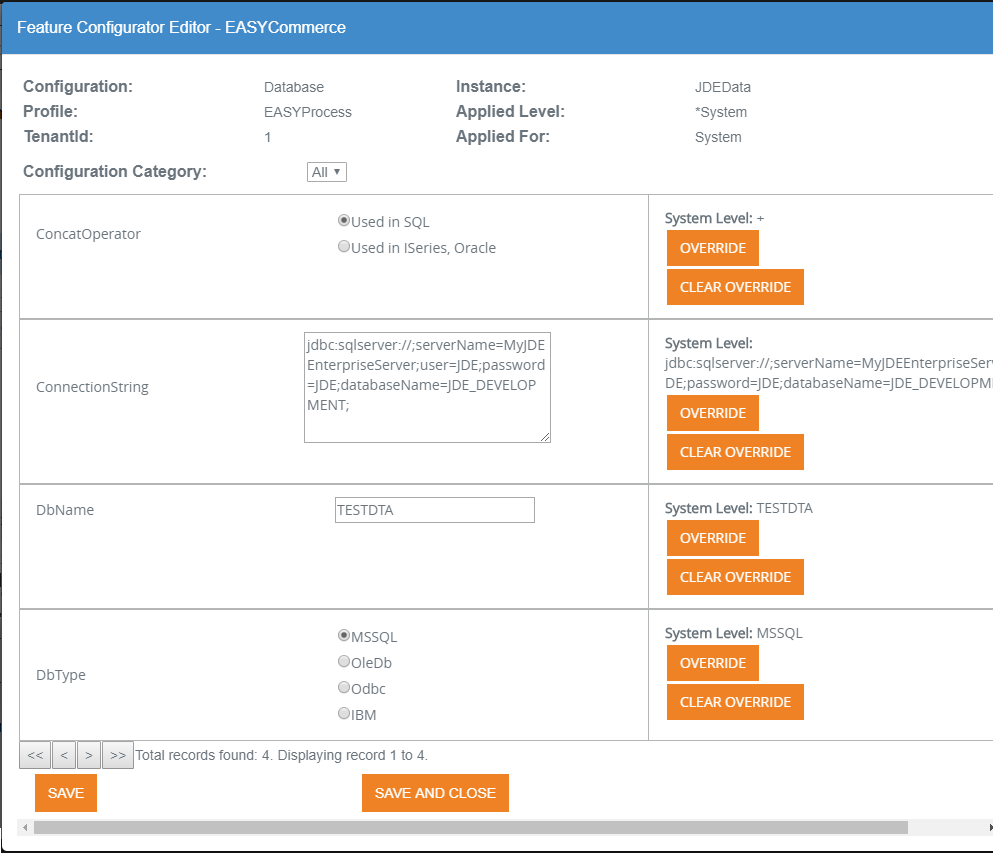The image size is (993, 853).
Task: Click OVERRIDE for ConcatOperator
Action: 712,248
